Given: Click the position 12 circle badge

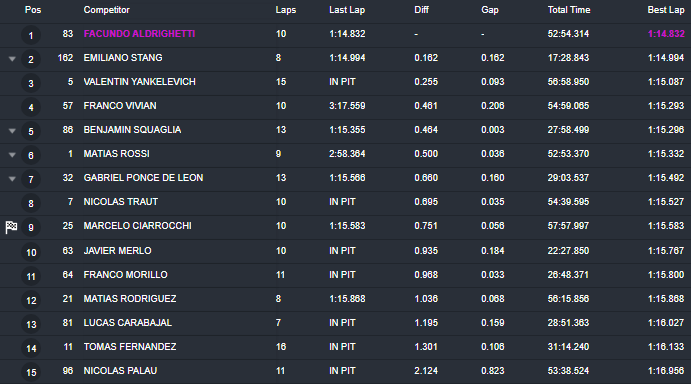Looking at the screenshot, I should (x=31, y=300).
